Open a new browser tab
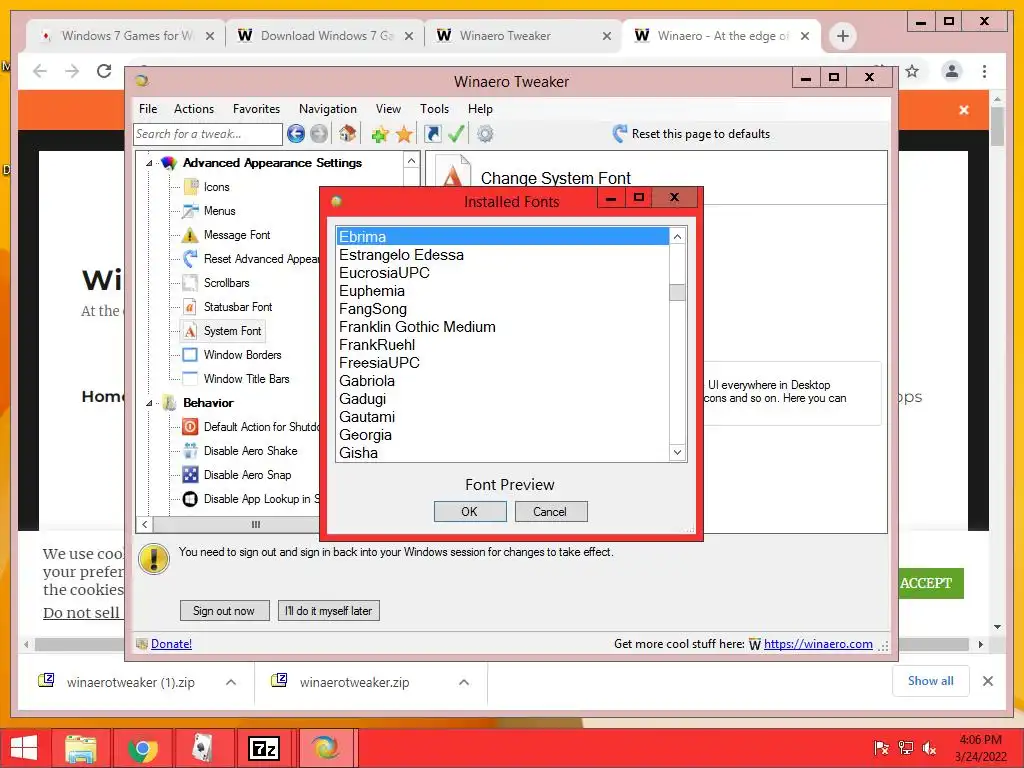The width and height of the screenshot is (1024, 768). (x=842, y=36)
